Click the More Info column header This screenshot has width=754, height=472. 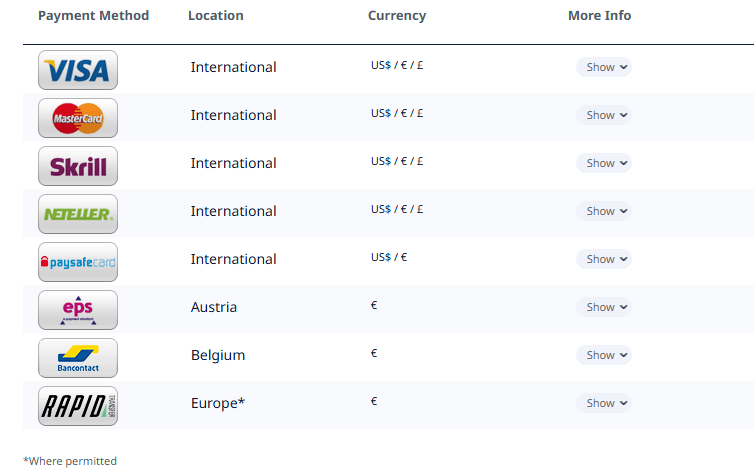pos(599,16)
